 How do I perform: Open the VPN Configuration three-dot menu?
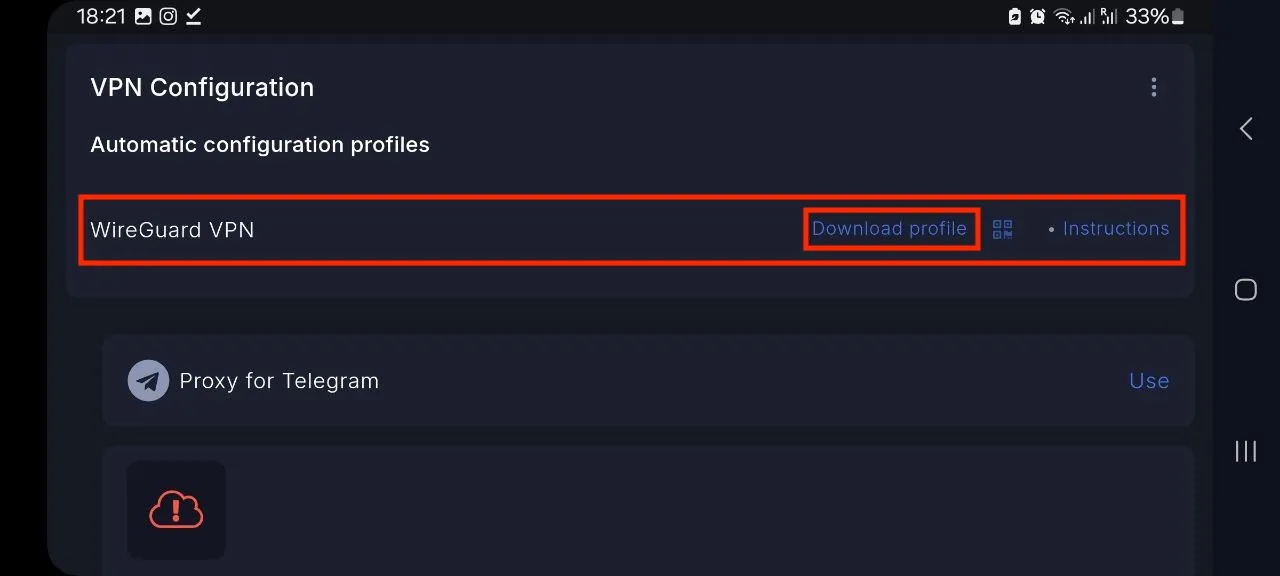coord(1154,87)
